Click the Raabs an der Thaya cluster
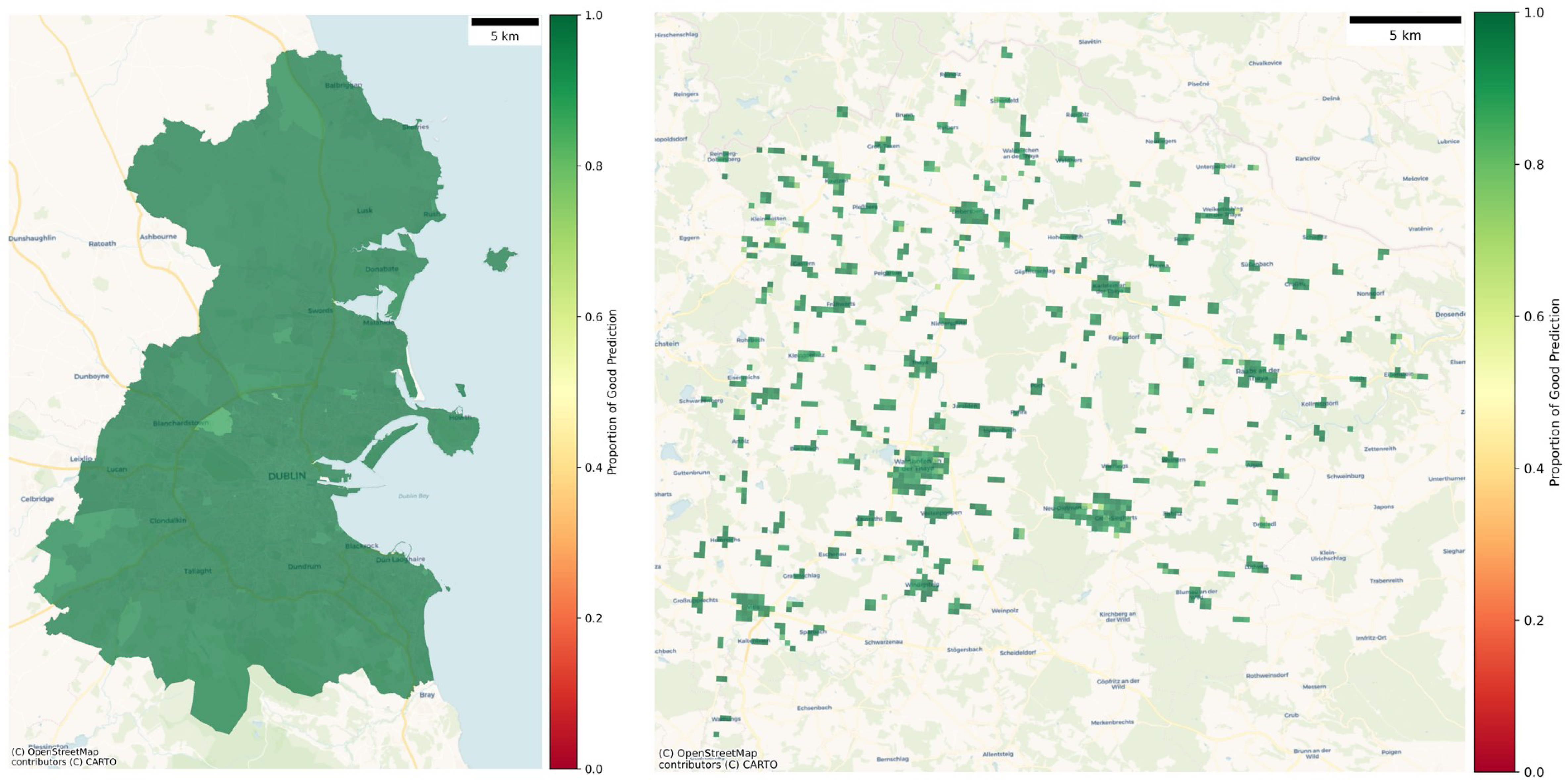Viewport: 1568px width, 780px height. pyautogui.click(x=1257, y=373)
